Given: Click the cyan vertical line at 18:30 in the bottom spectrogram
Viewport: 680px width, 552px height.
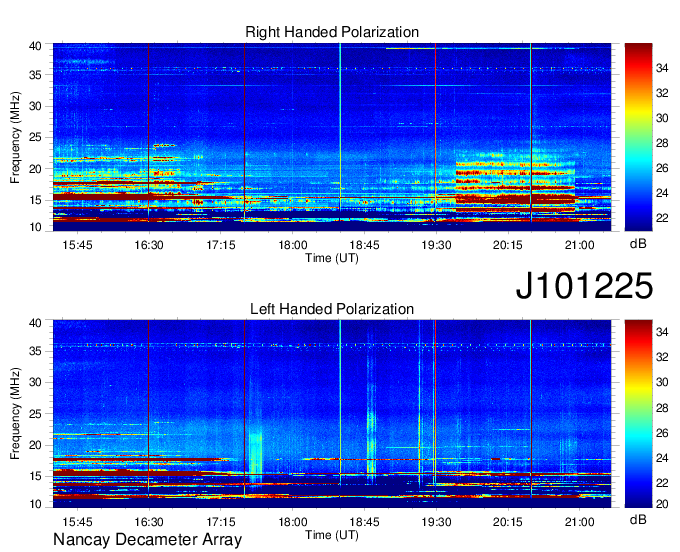Looking at the screenshot, I should click(340, 403).
